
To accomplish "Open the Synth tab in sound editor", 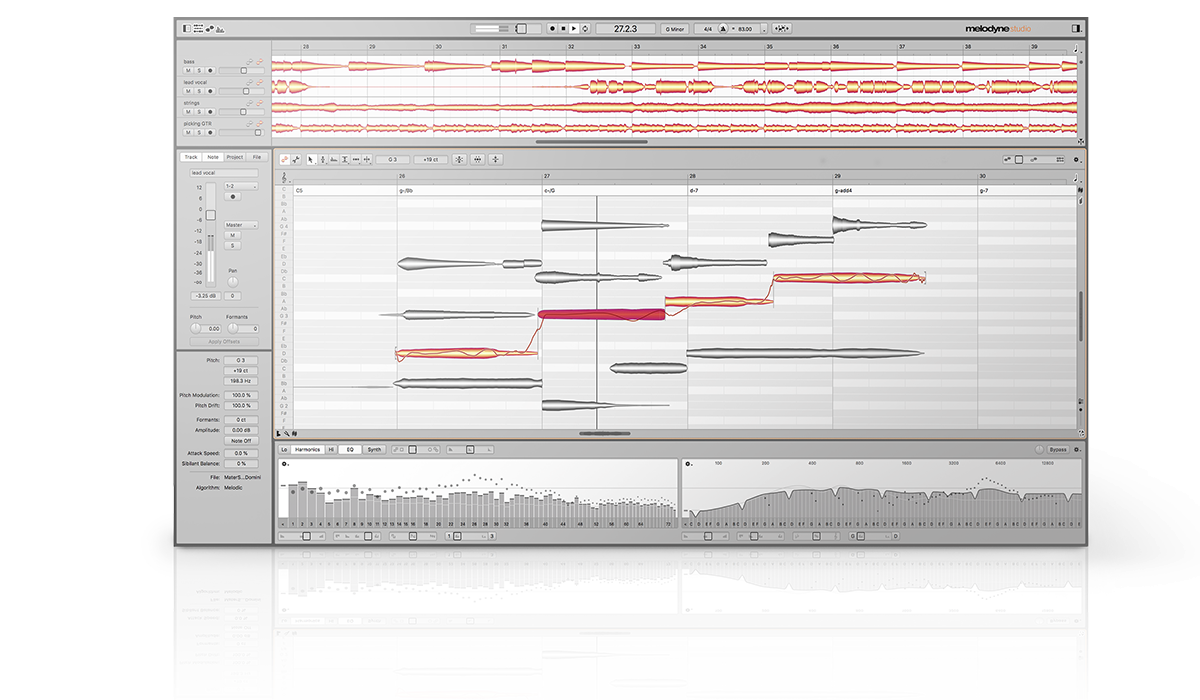I will tap(373, 450).
